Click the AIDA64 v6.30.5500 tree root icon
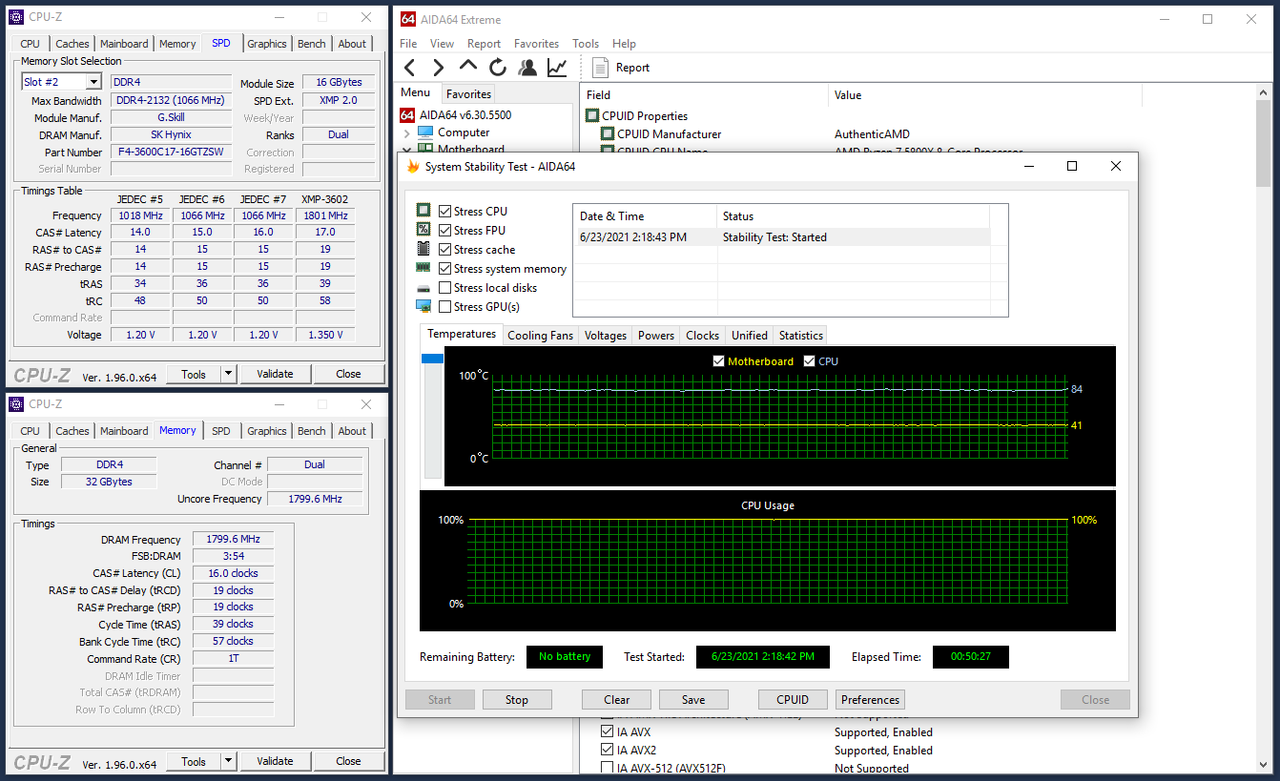Screen dimensions: 1280x781 (407, 114)
